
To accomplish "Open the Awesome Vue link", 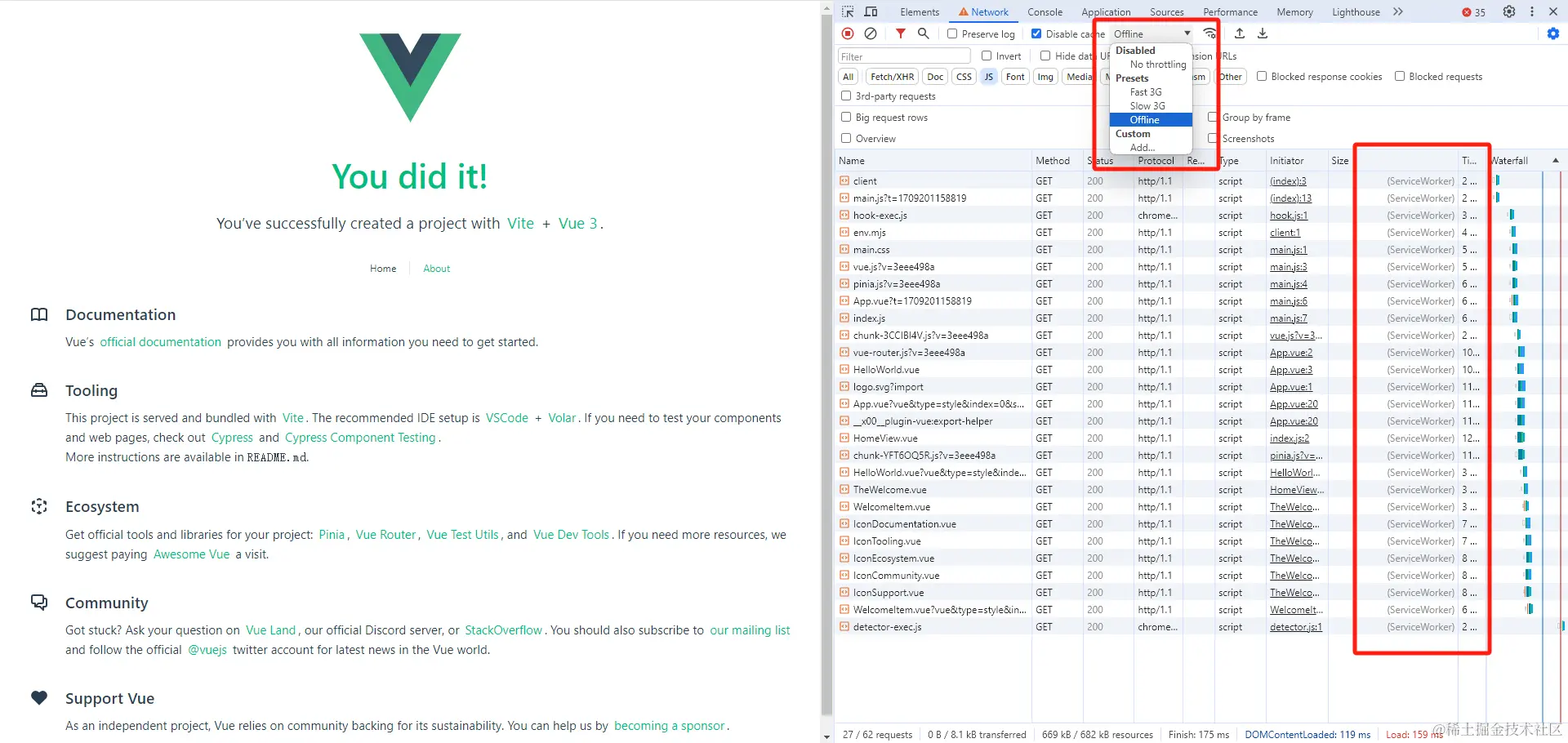I will pyautogui.click(x=191, y=554).
